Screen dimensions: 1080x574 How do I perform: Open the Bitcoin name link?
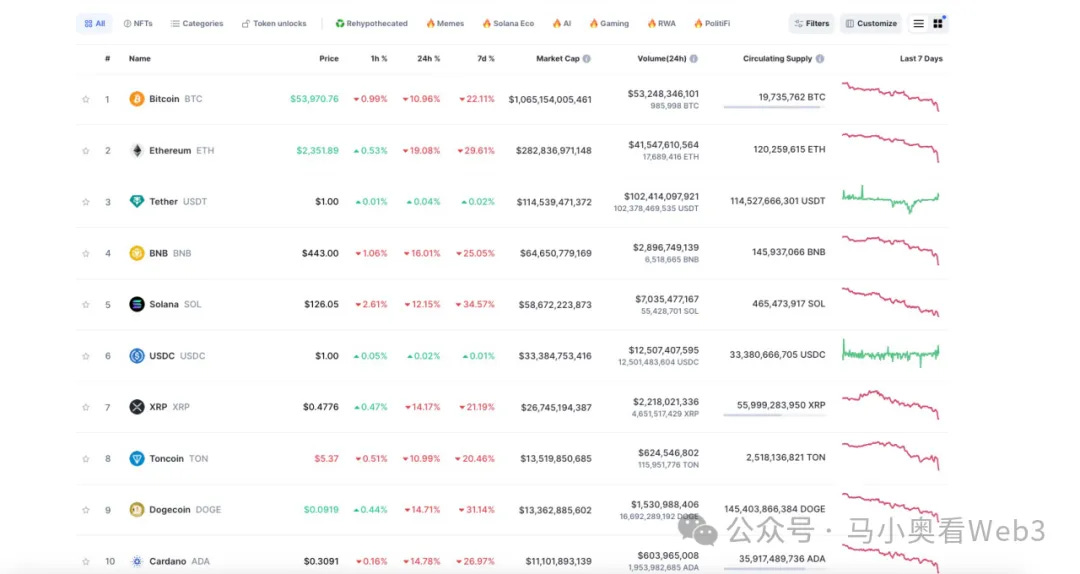[x=164, y=99]
